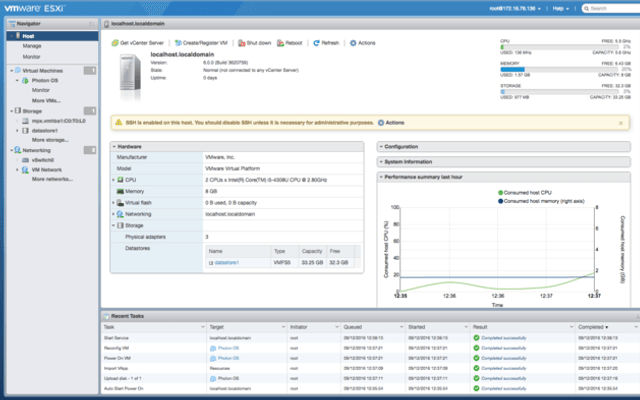Click the CPU icon in Hardware panel
Image resolution: width=640 pixels, height=400 pixels.
click(120, 180)
